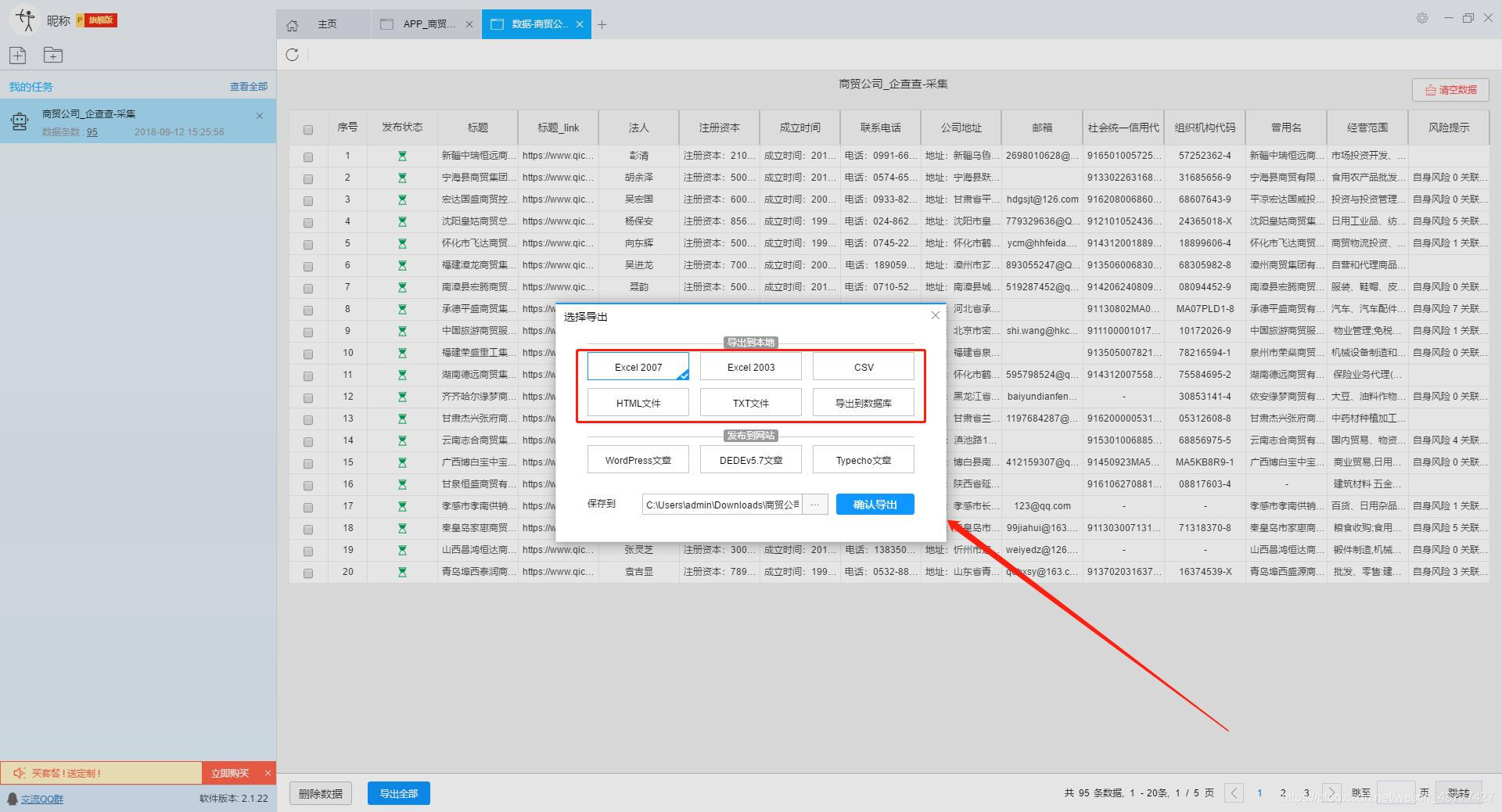Image resolution: width=1502 pixels, height=812 pixels.
Task: Click the 邮箱 column header
Action: tap(1042, 128)
